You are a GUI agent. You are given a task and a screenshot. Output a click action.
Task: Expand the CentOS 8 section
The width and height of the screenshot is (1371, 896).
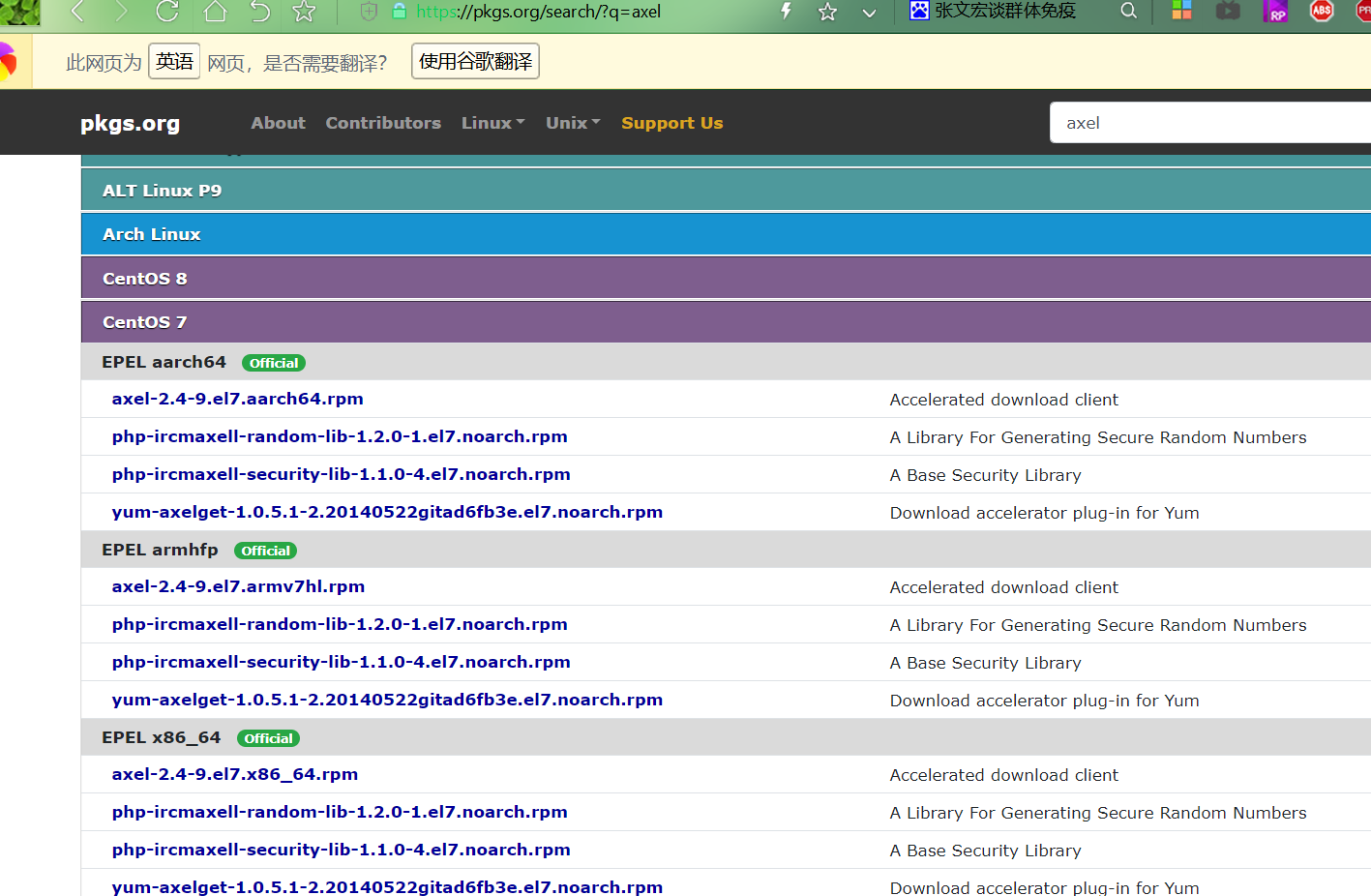click(726, 278)
